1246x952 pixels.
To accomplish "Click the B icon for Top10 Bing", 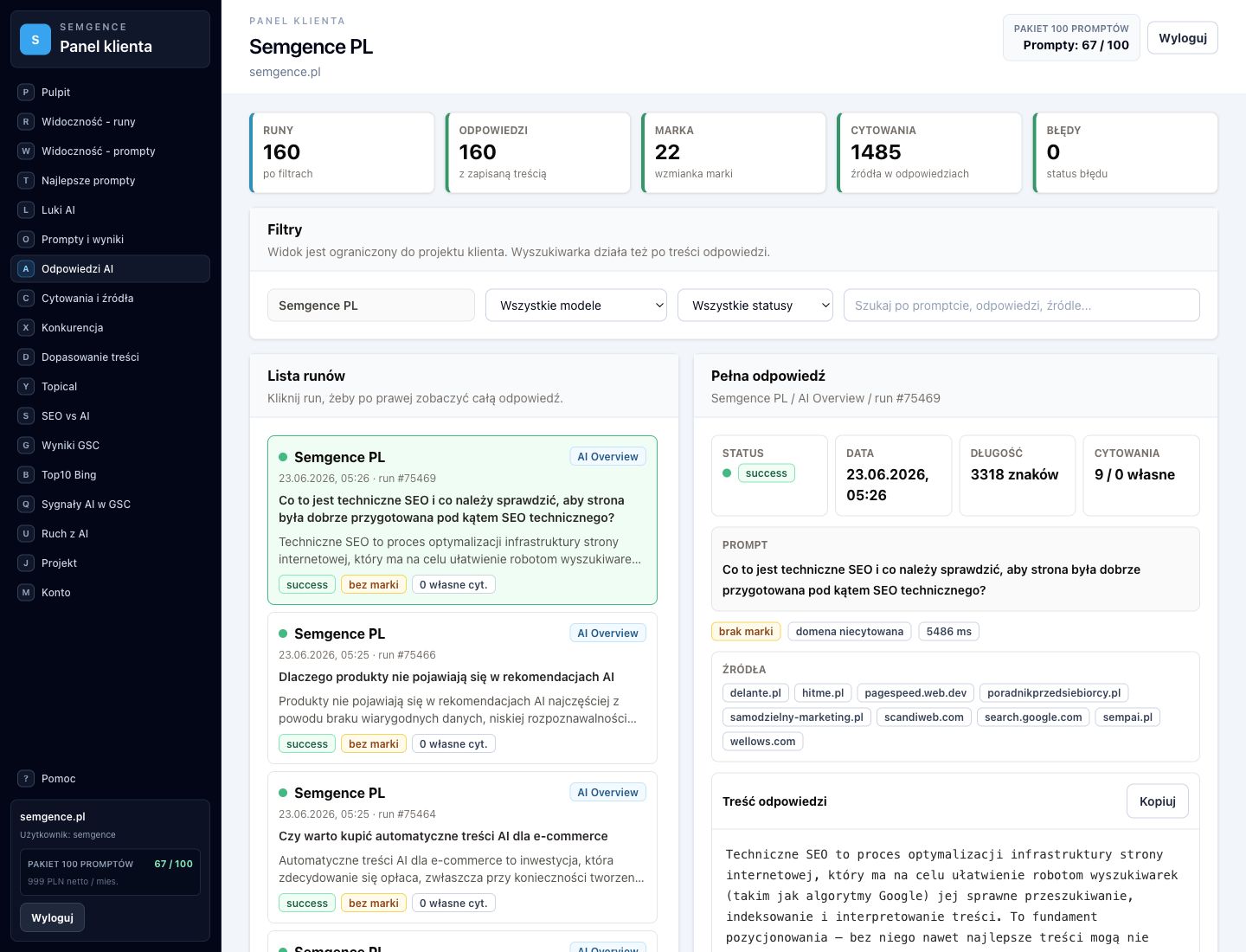I will pyautogui.click(x=26, y=475).
